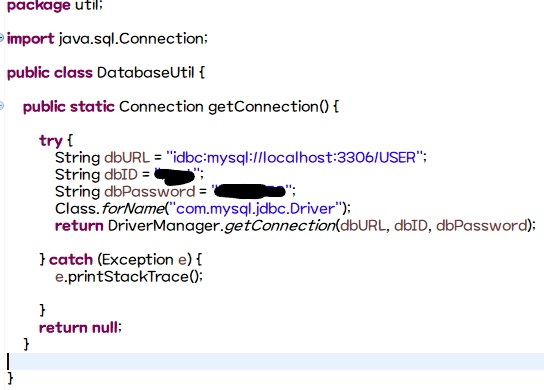Click 'dbURL' argument in the return statement
This screenshot has height=390, width=544.
pyautogui.click(x=363, y=226)
